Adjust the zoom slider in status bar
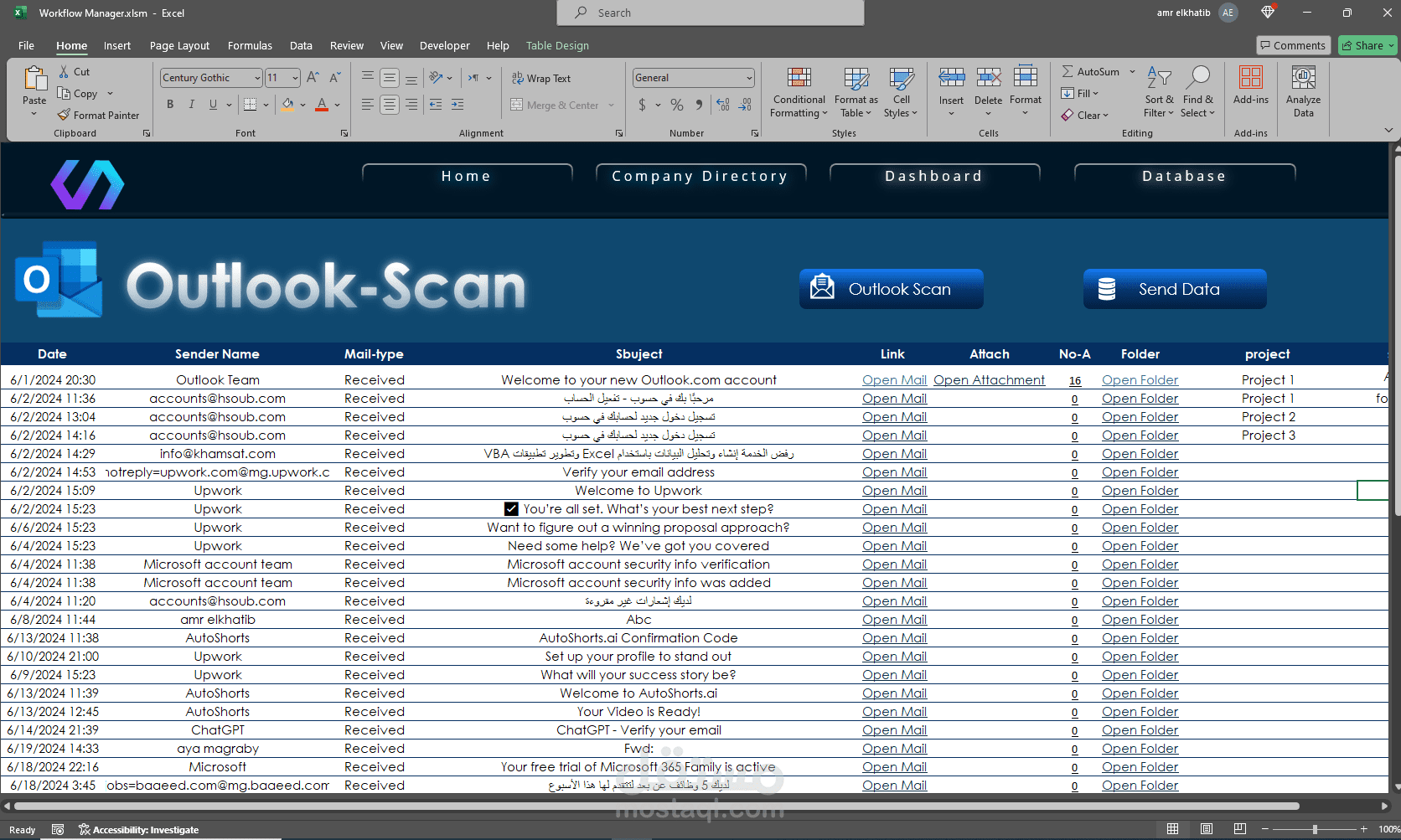The image size is (1401, 840). coord(1315,829)
